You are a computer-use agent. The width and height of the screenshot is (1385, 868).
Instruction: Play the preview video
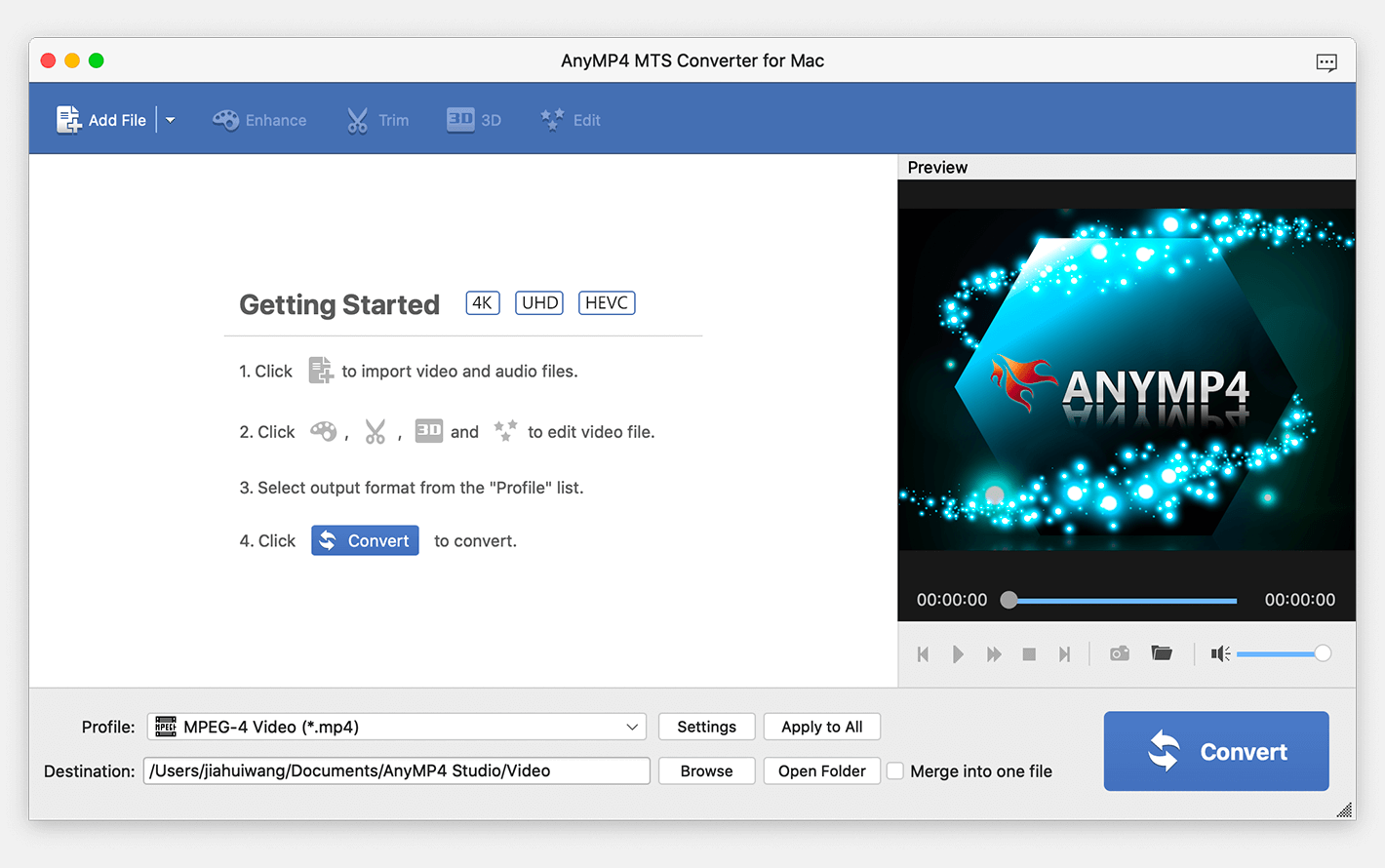(958, 654)
